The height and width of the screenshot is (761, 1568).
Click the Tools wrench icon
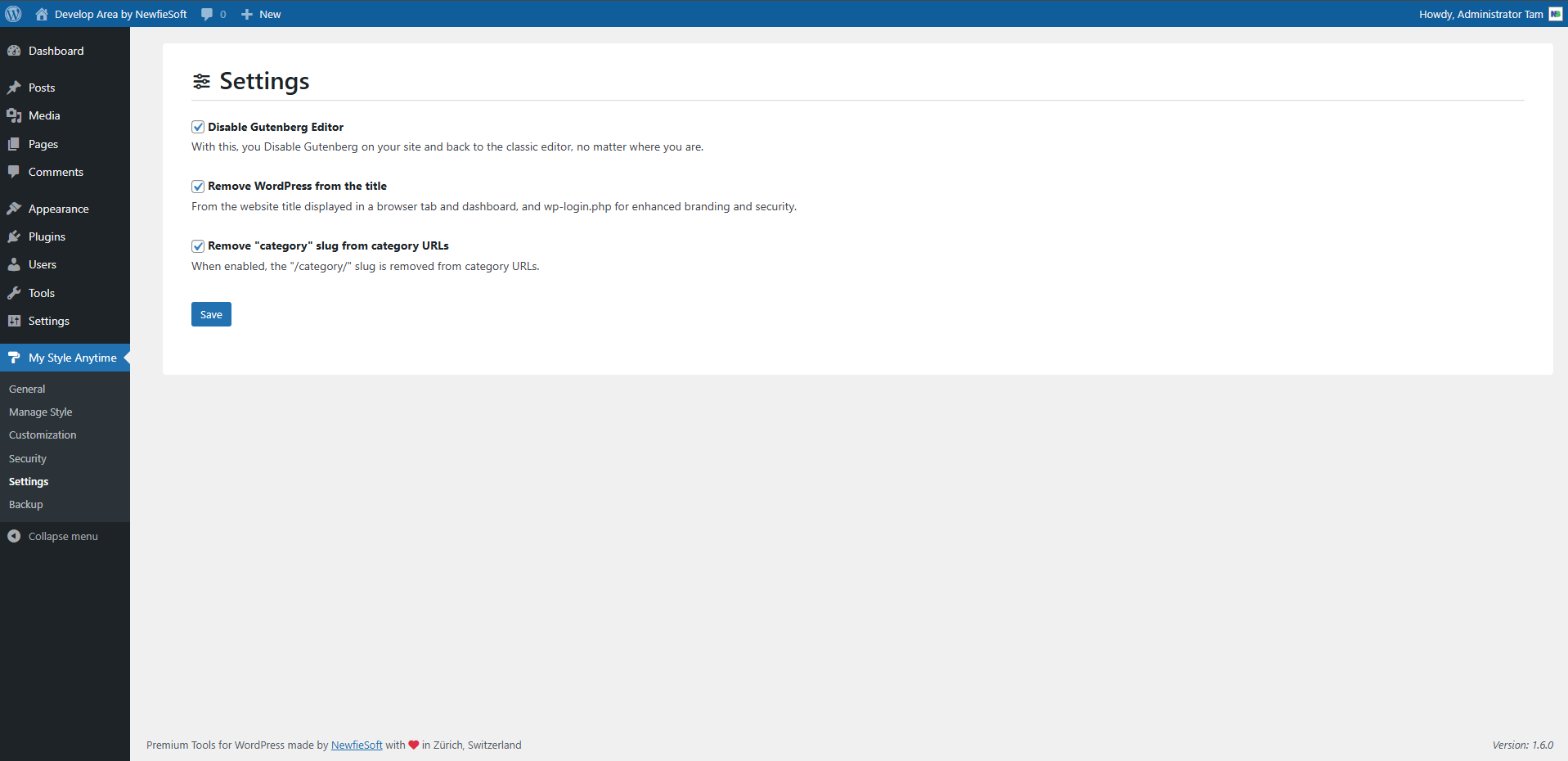[x=14, y=293]
